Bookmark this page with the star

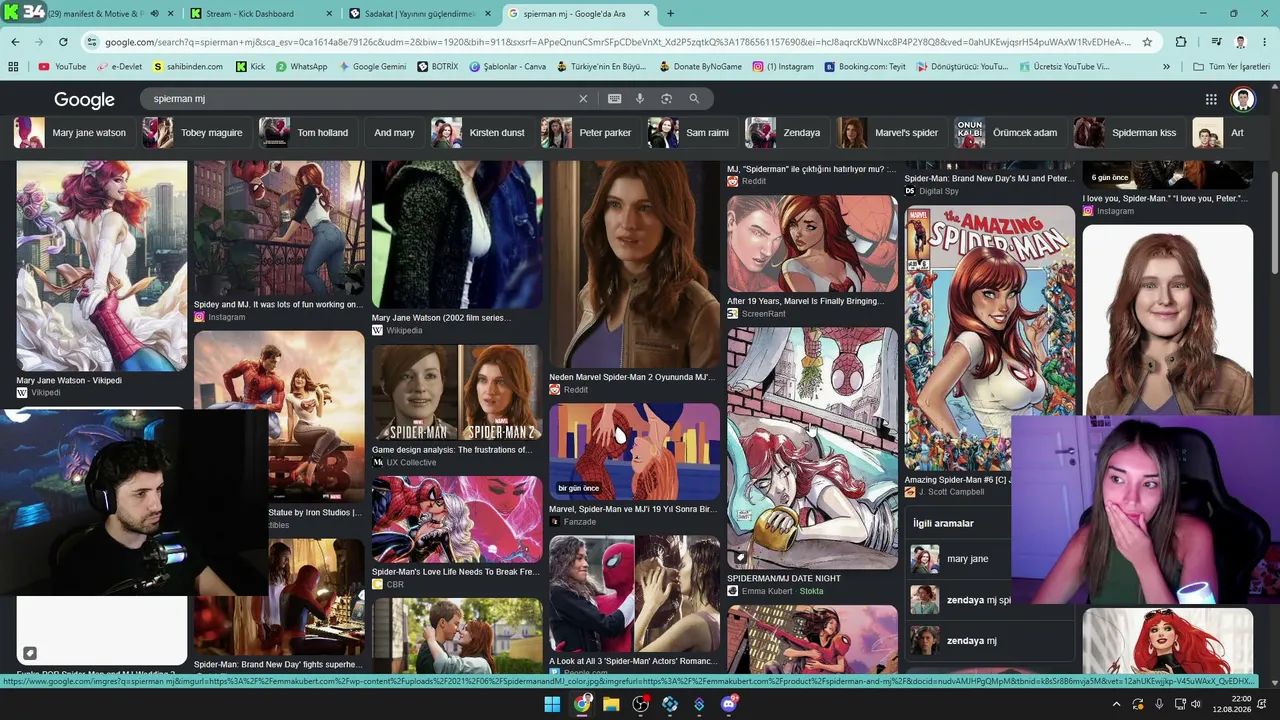pyautogui.click(x=1147, y=42)
